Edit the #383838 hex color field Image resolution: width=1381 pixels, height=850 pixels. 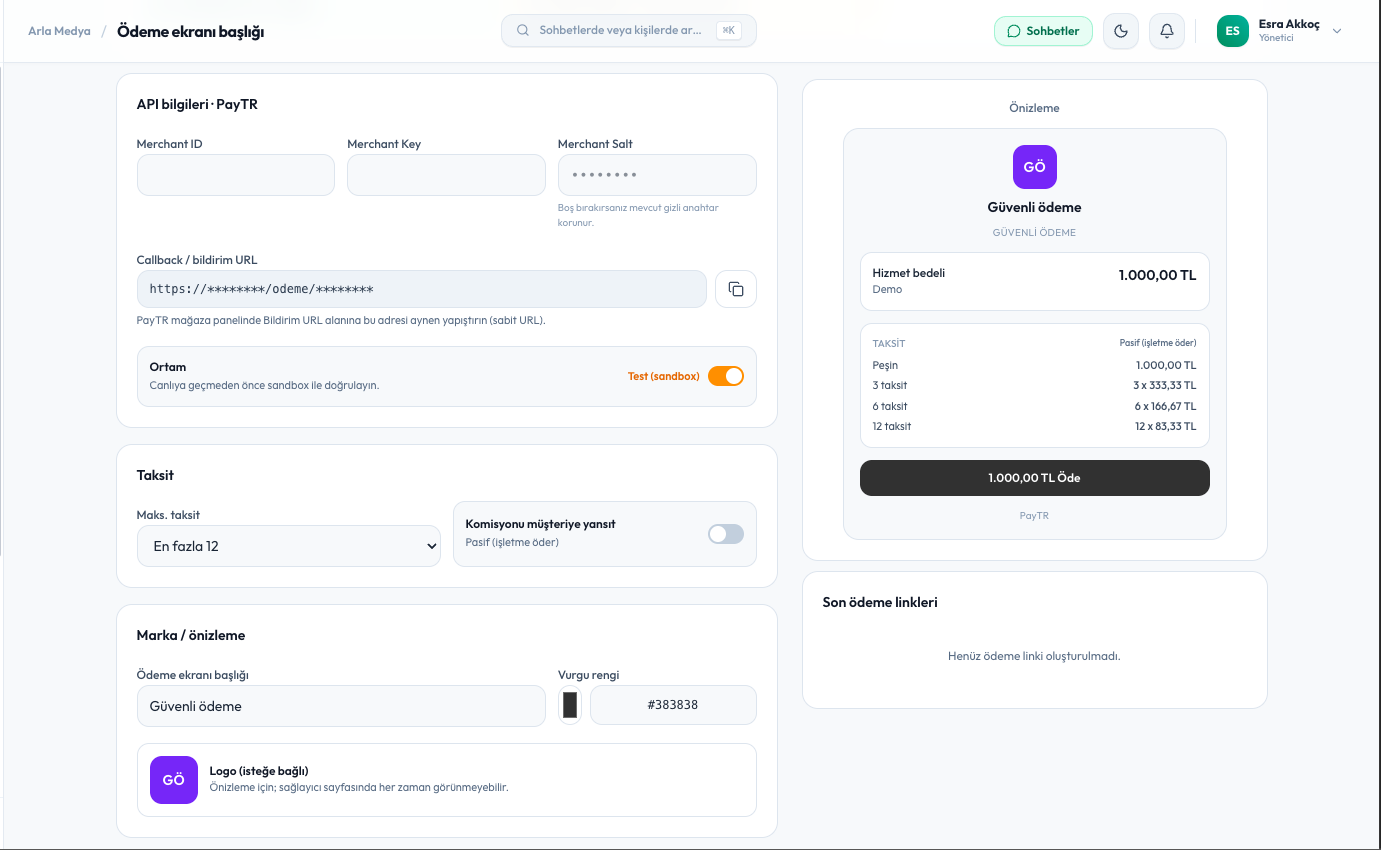pyautogui.click(x=673, y=705)
